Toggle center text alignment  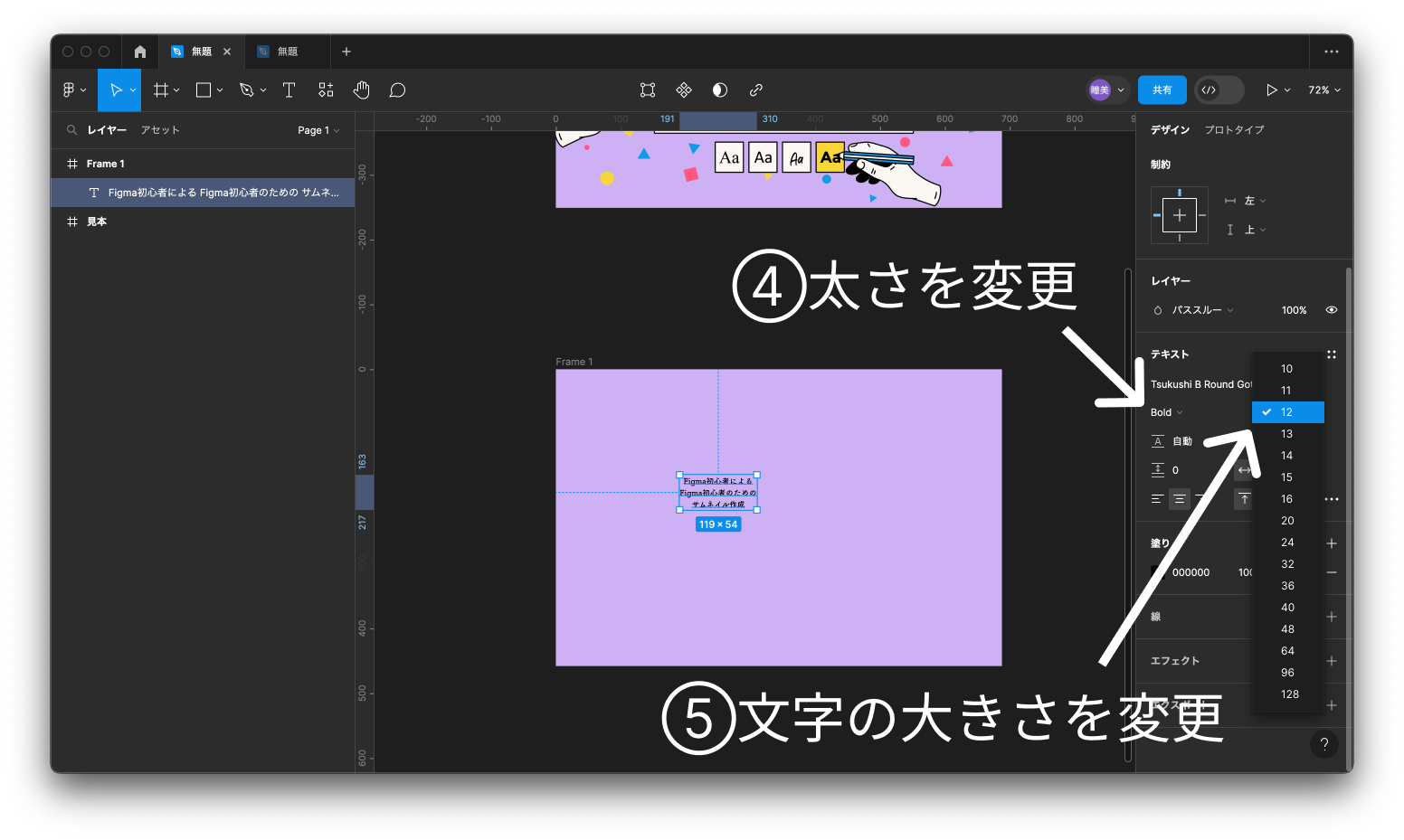click(1179, 499)
